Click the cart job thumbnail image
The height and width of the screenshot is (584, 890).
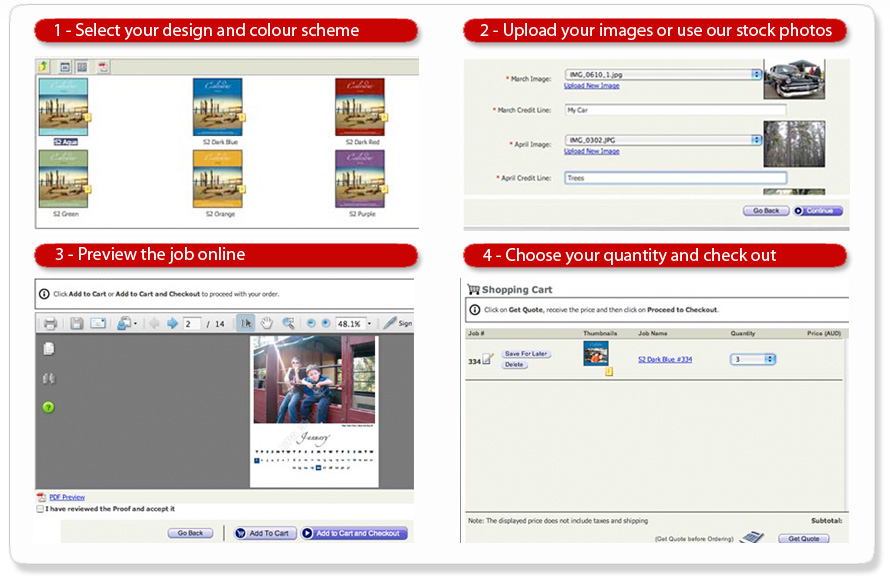[x=596, y=354]
